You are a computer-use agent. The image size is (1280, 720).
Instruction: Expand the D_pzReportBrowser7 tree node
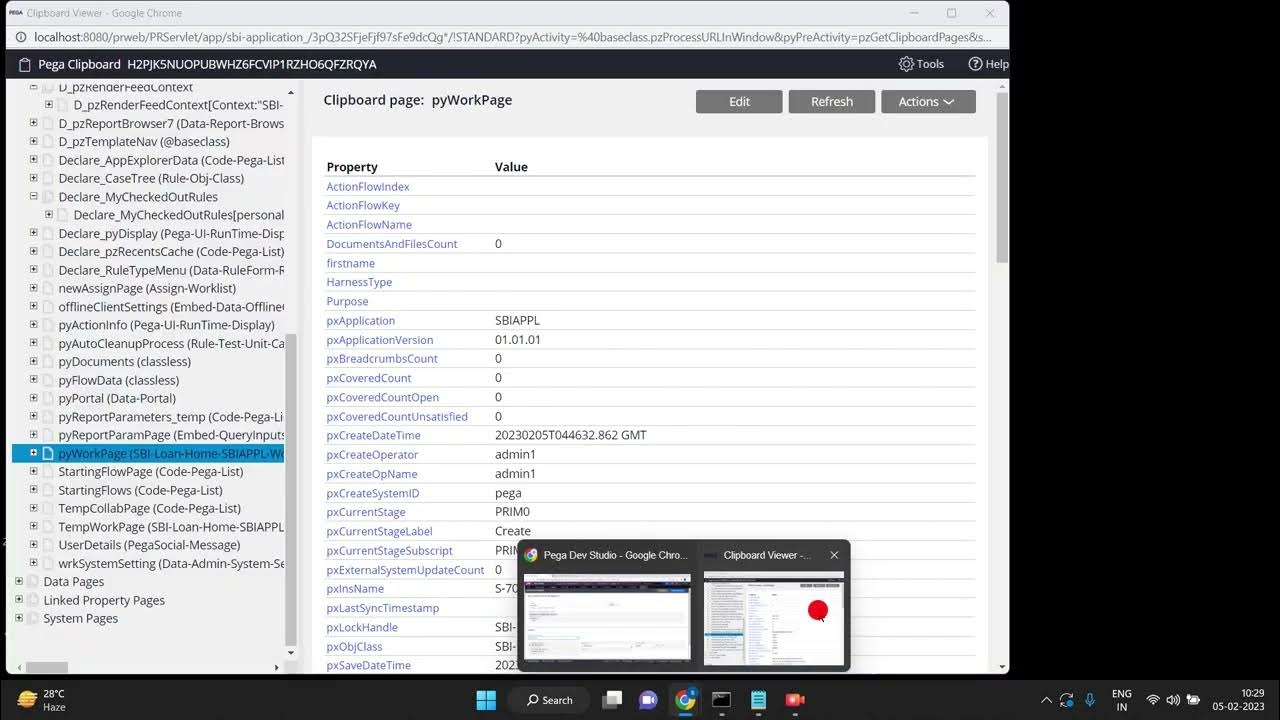[33, 123]
